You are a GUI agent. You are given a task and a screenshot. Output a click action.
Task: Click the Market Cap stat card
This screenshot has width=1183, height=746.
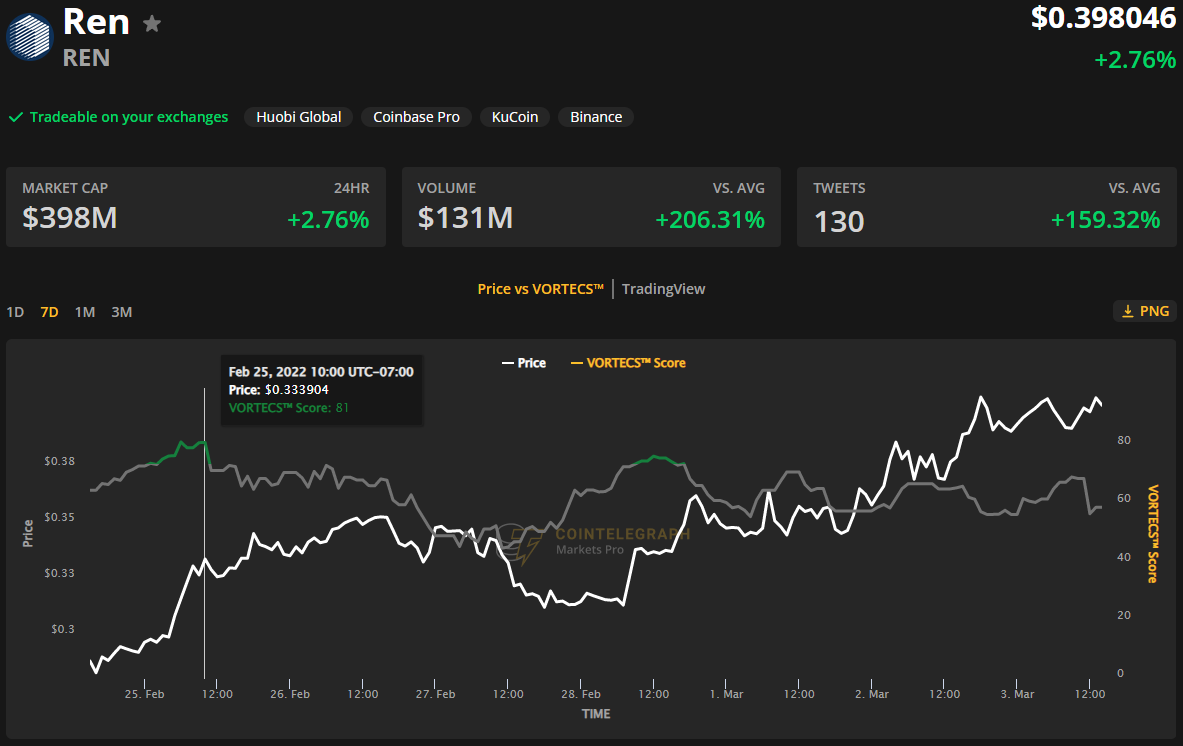[x=196, y=207]
